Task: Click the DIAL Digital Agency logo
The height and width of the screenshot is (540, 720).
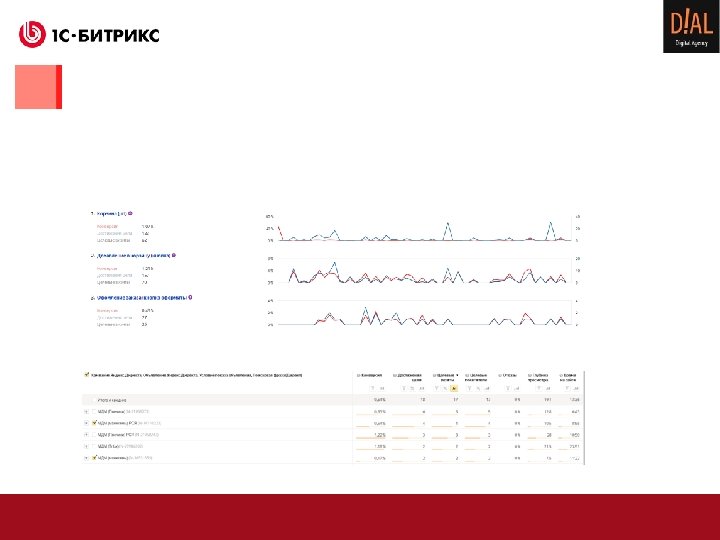Action: (x=691, y=26)
